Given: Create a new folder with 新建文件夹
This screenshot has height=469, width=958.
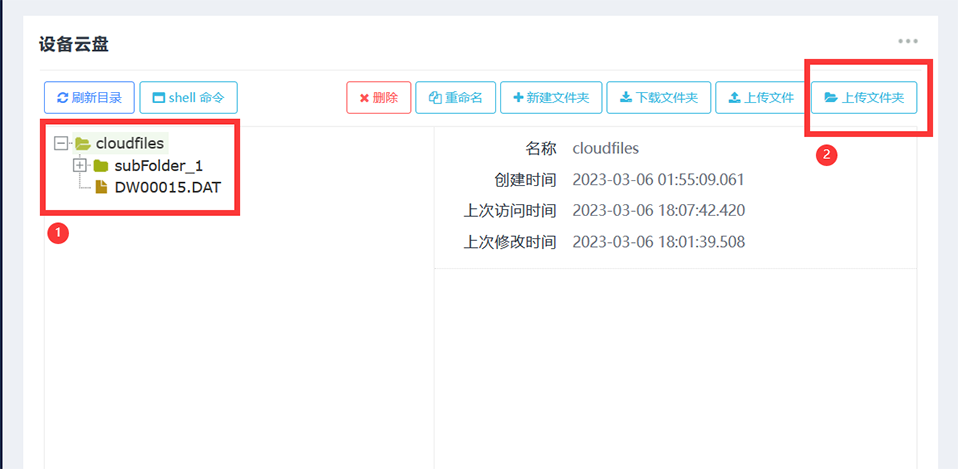Looking at the screenshot, I should tap(550, 98).
